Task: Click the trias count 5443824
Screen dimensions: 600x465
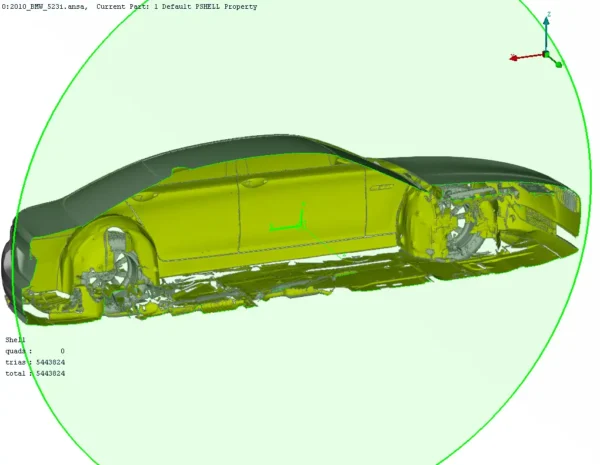Action: pyautogui.click(x=51, y=362)
